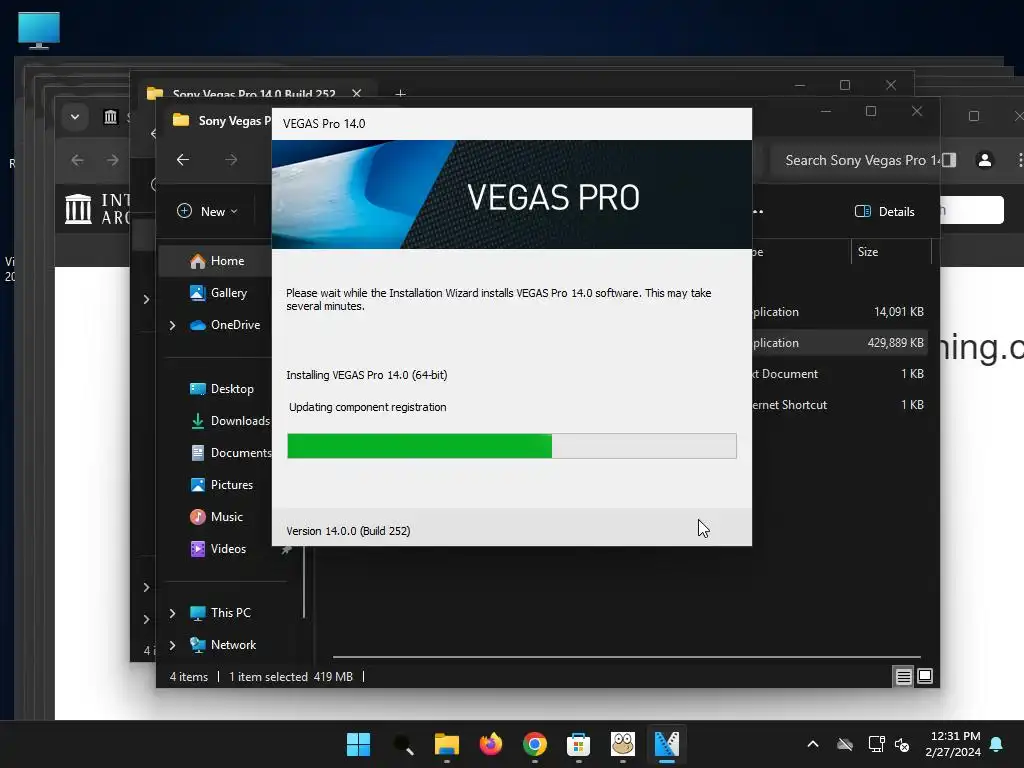Select This PC in navigation pane
The image size is (1024, 768).
[220, 613]
